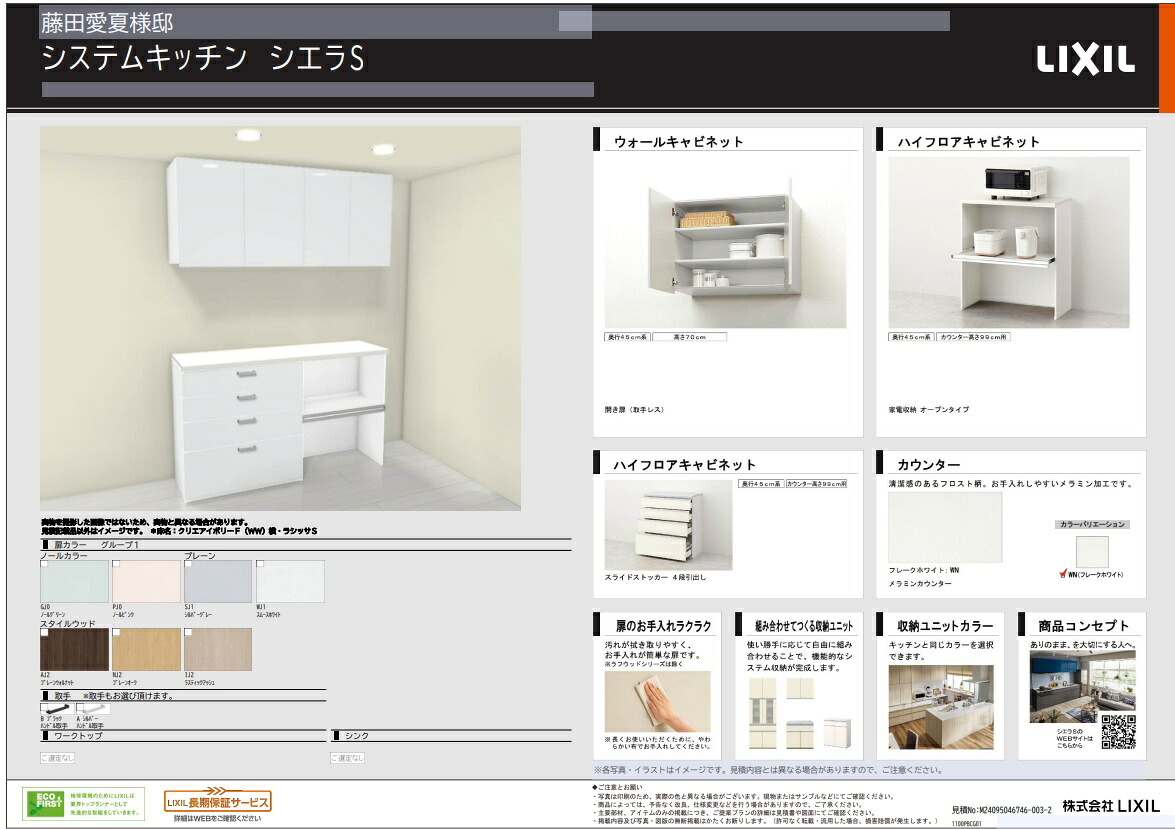This screenshot has height=829, width=1175.
Task: Click the スタイルウッド category label
Action: (68, 624)
